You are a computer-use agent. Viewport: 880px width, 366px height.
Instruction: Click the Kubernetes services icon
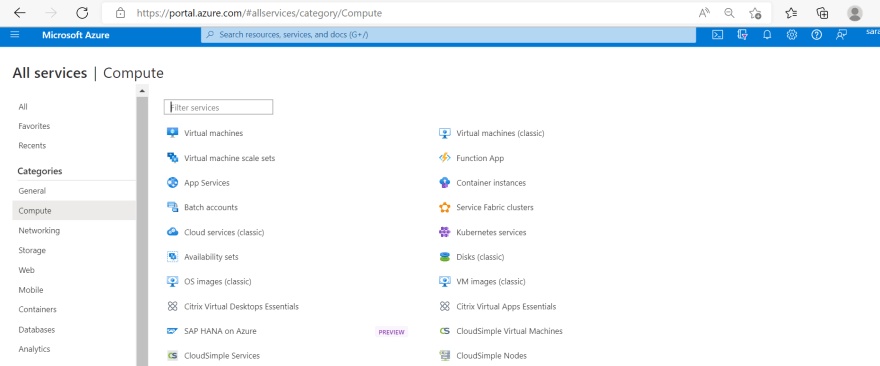444,232
